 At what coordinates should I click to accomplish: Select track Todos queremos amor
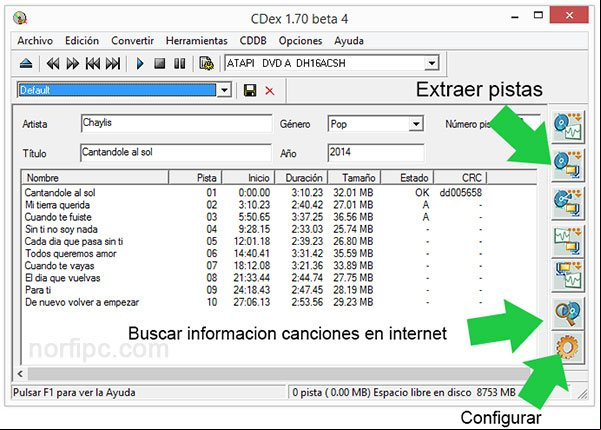tap(71, 254)
